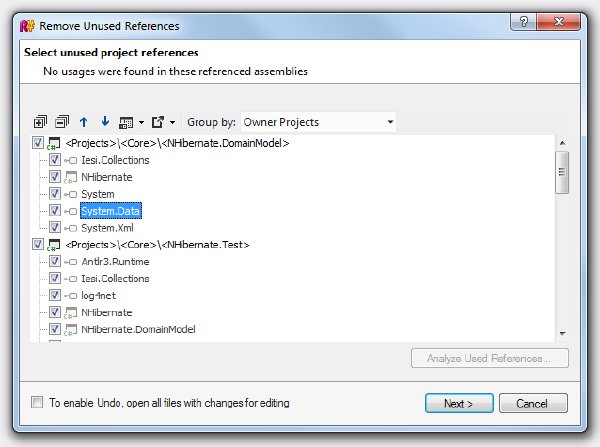
Task: Uncheck the Antlr3.Runtime reference checkbox
Action: [x=54, y=261]
